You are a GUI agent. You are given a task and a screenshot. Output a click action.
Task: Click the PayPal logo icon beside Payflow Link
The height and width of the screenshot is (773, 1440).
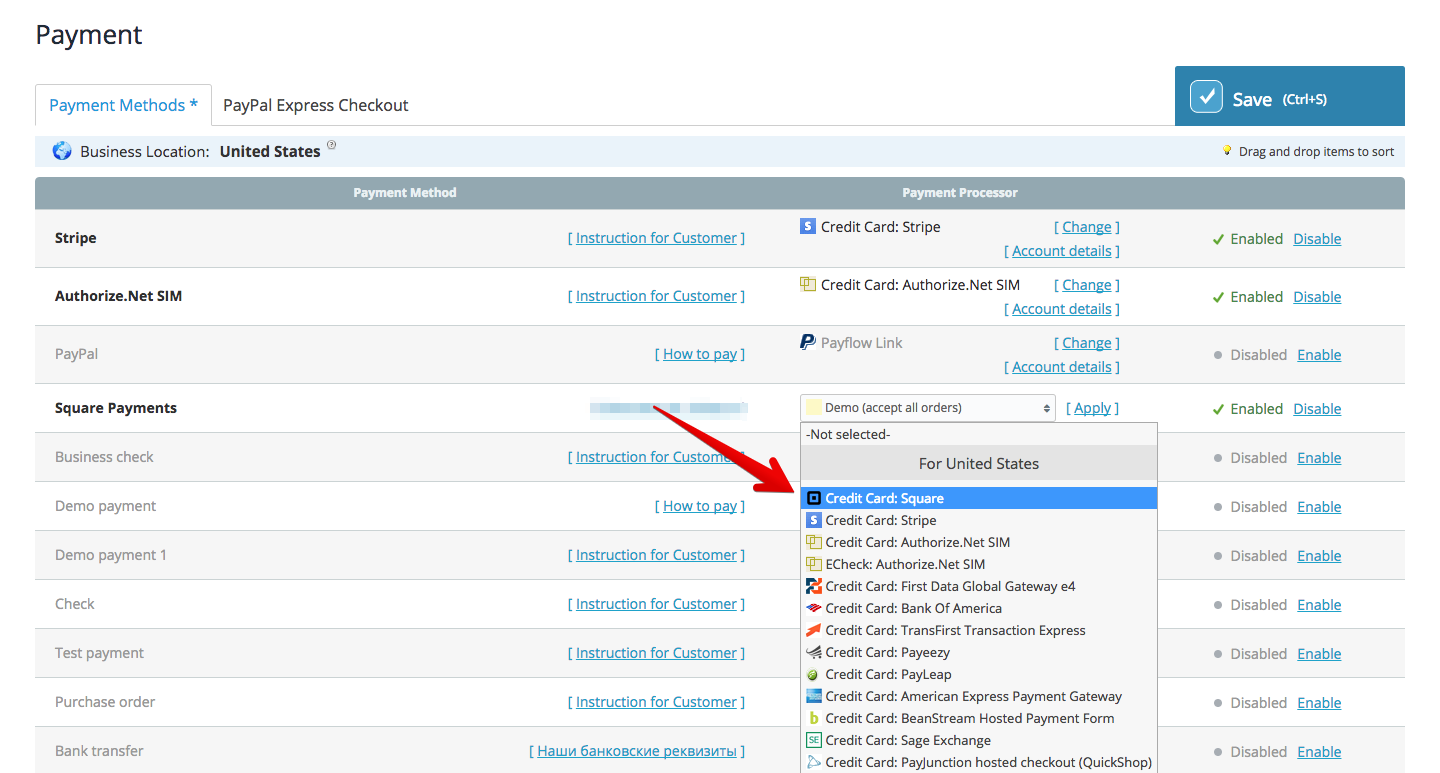[x=808, y=342]
